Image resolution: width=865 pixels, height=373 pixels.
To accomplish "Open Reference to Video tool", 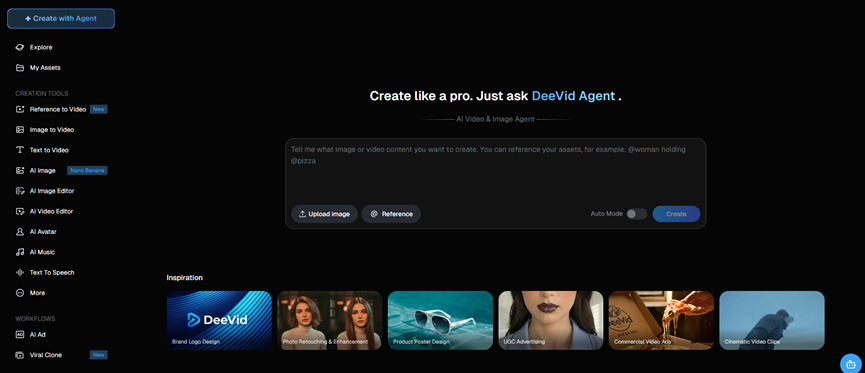I will point(58,109).
